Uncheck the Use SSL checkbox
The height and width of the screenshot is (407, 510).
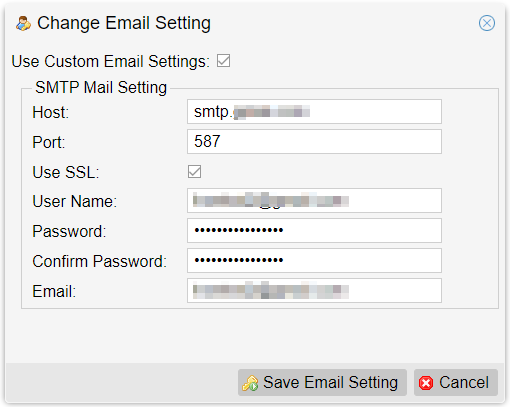click(x=194, y=172)
